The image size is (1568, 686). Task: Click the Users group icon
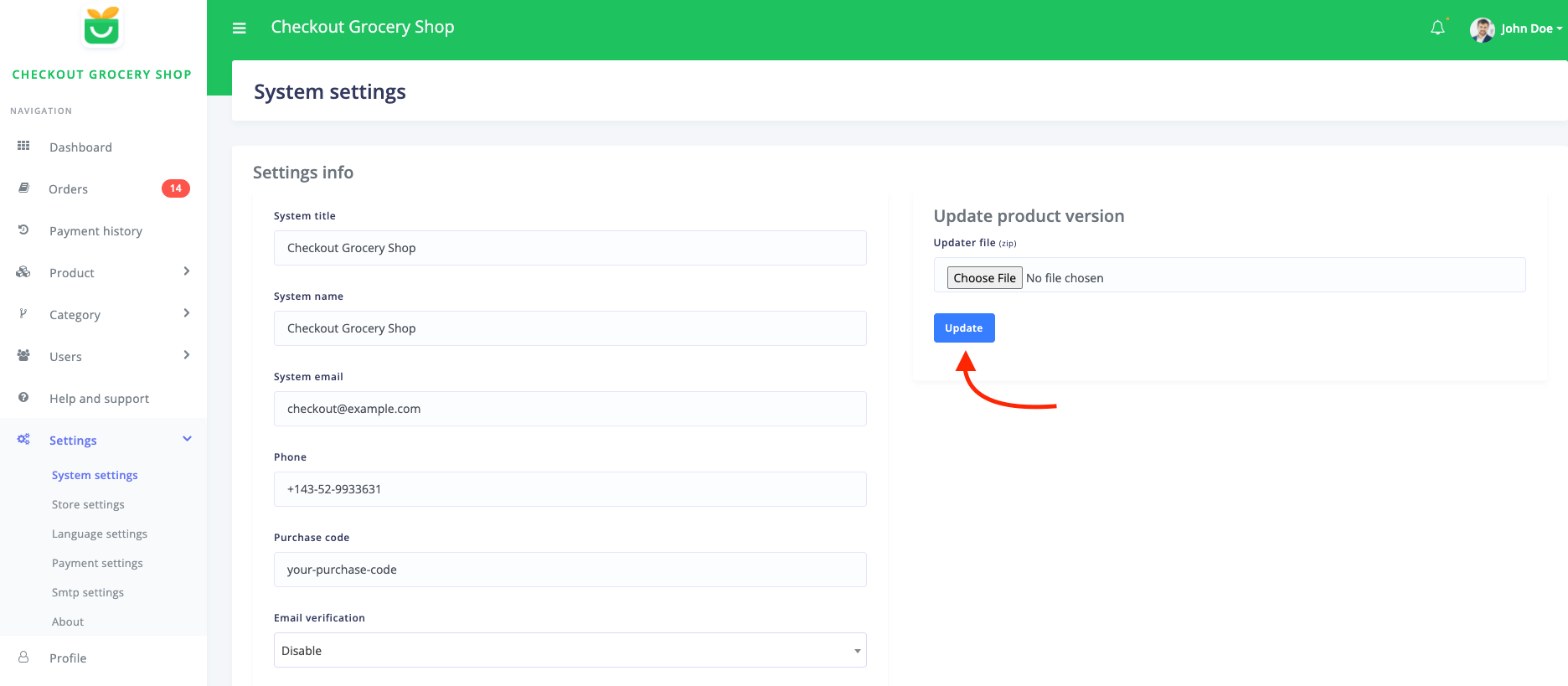(23, 355)
